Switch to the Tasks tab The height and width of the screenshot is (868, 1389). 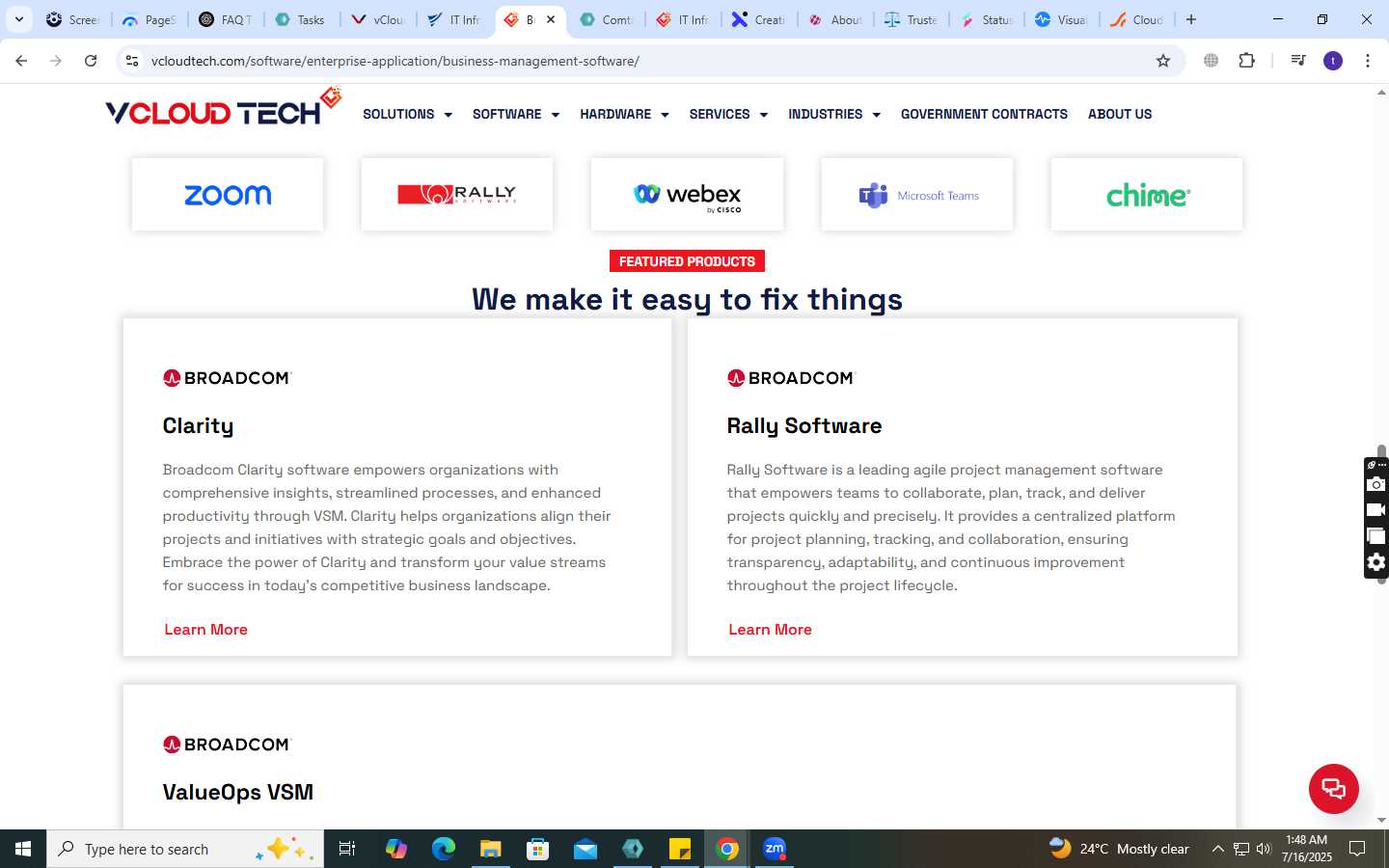tap(301, 19)
